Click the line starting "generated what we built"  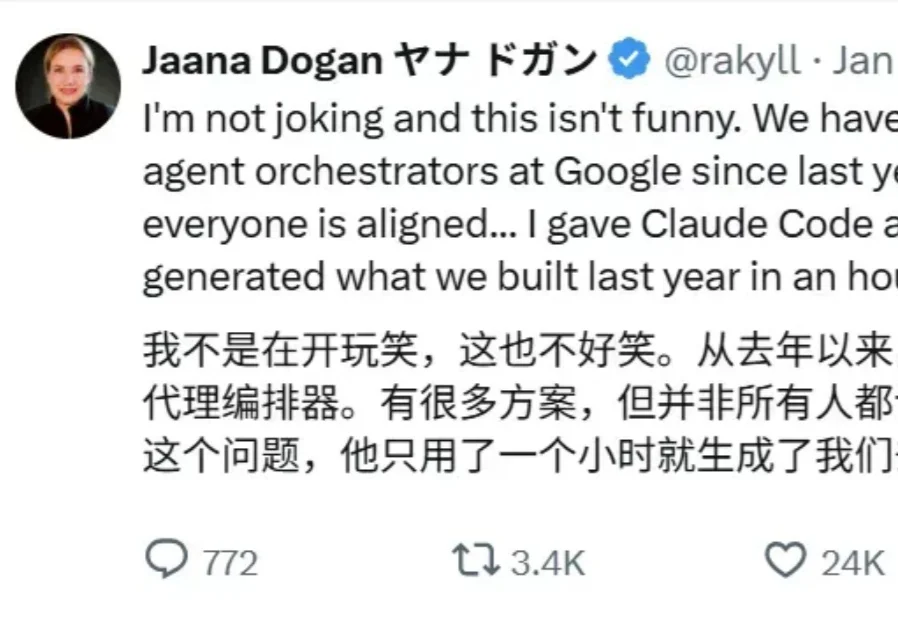coord(520,277)
